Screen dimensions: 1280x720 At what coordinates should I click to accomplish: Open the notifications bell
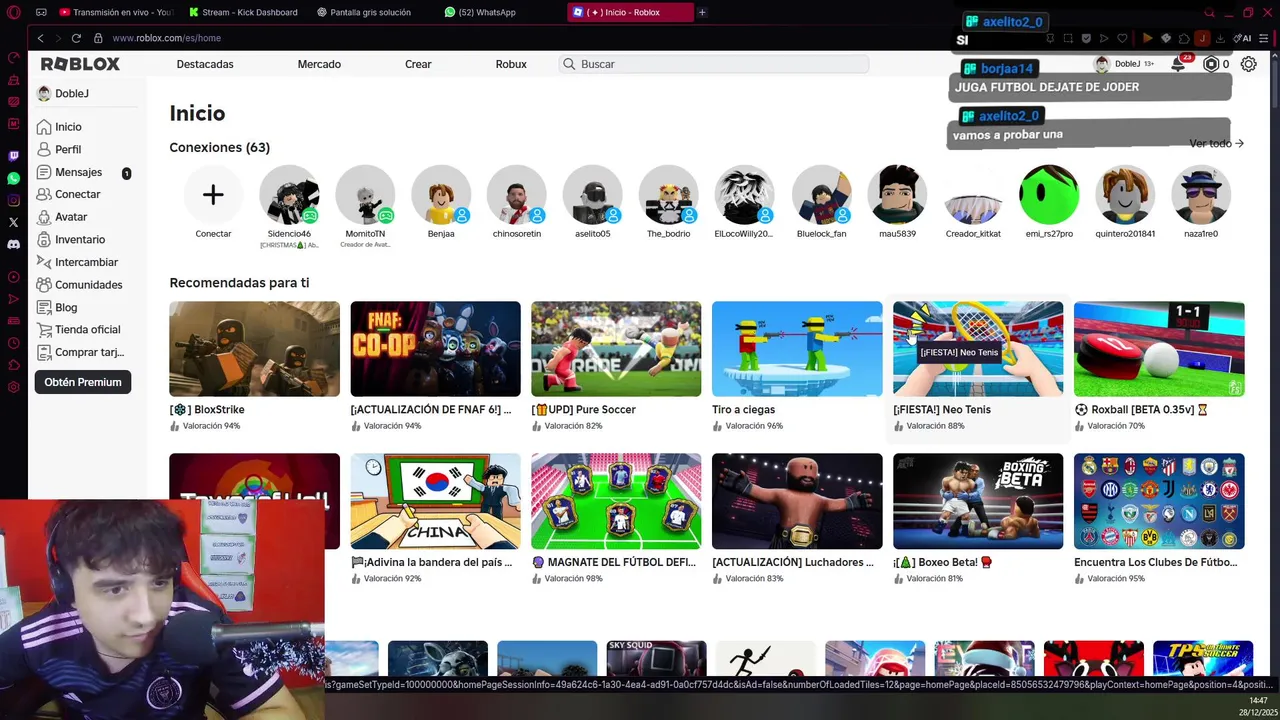pos(1179,64)
